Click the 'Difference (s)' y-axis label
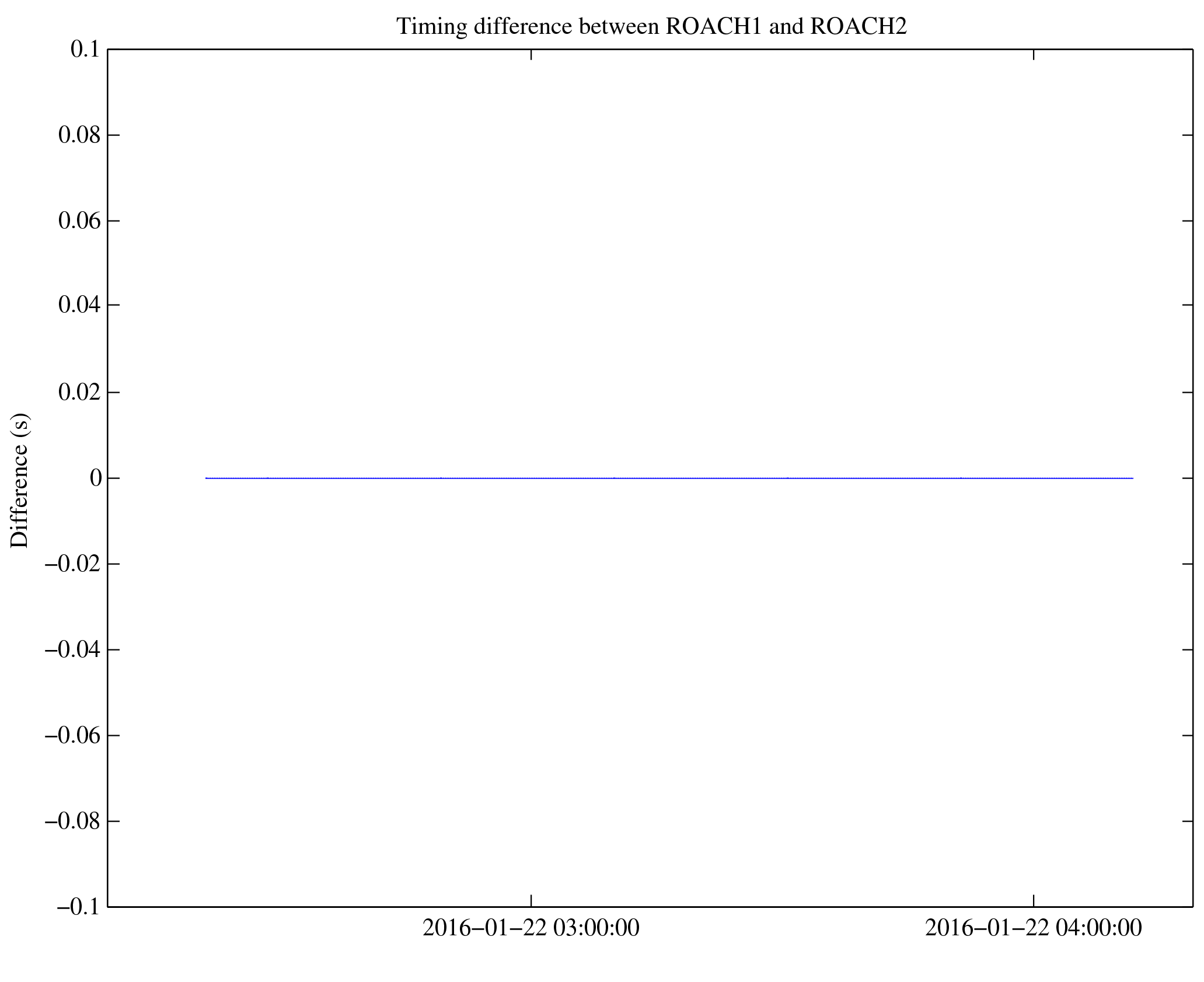Screen dimensions: 1204x982 point(20,480)
